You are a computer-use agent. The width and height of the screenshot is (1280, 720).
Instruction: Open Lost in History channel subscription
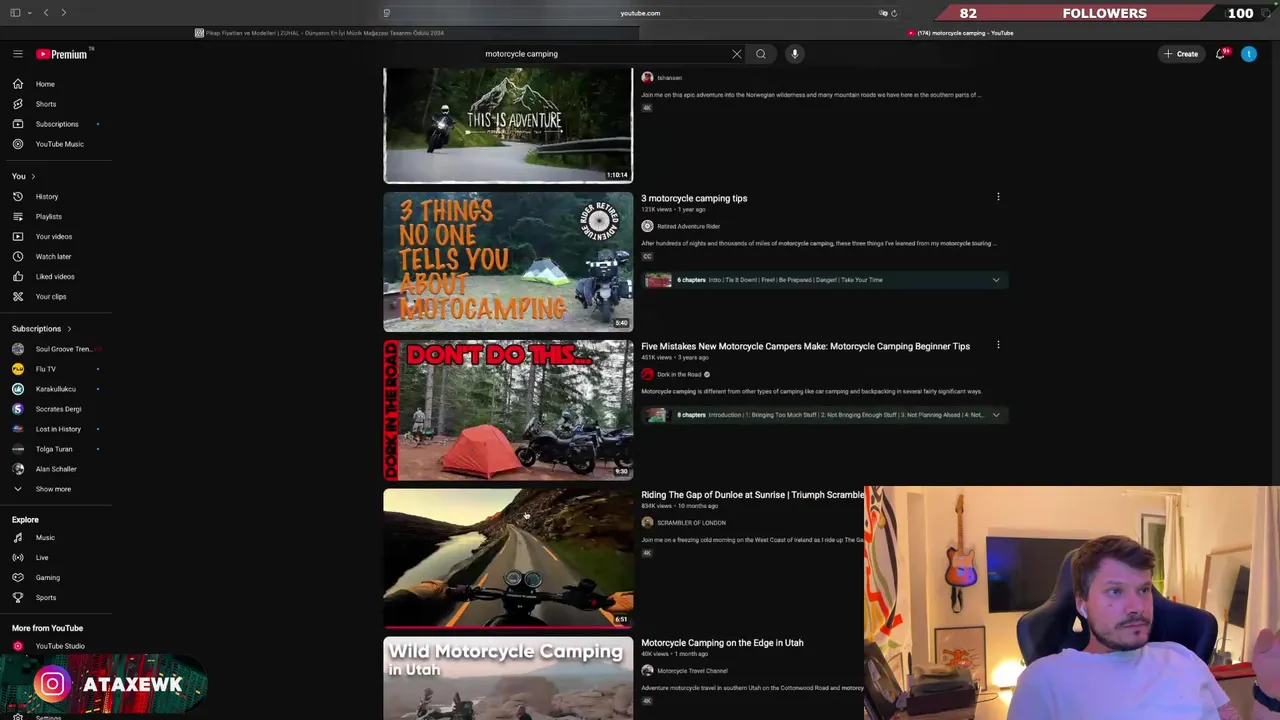56,429
